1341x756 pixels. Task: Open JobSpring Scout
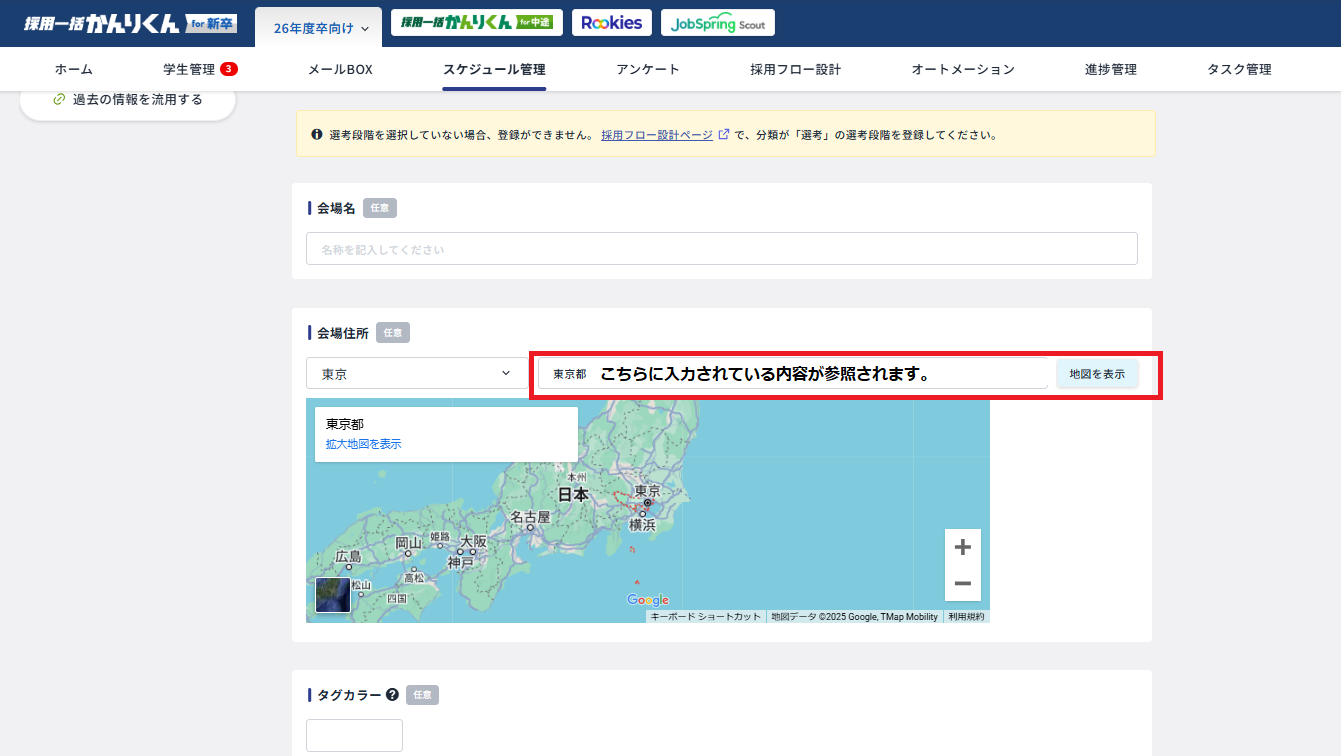coord(717,21)
